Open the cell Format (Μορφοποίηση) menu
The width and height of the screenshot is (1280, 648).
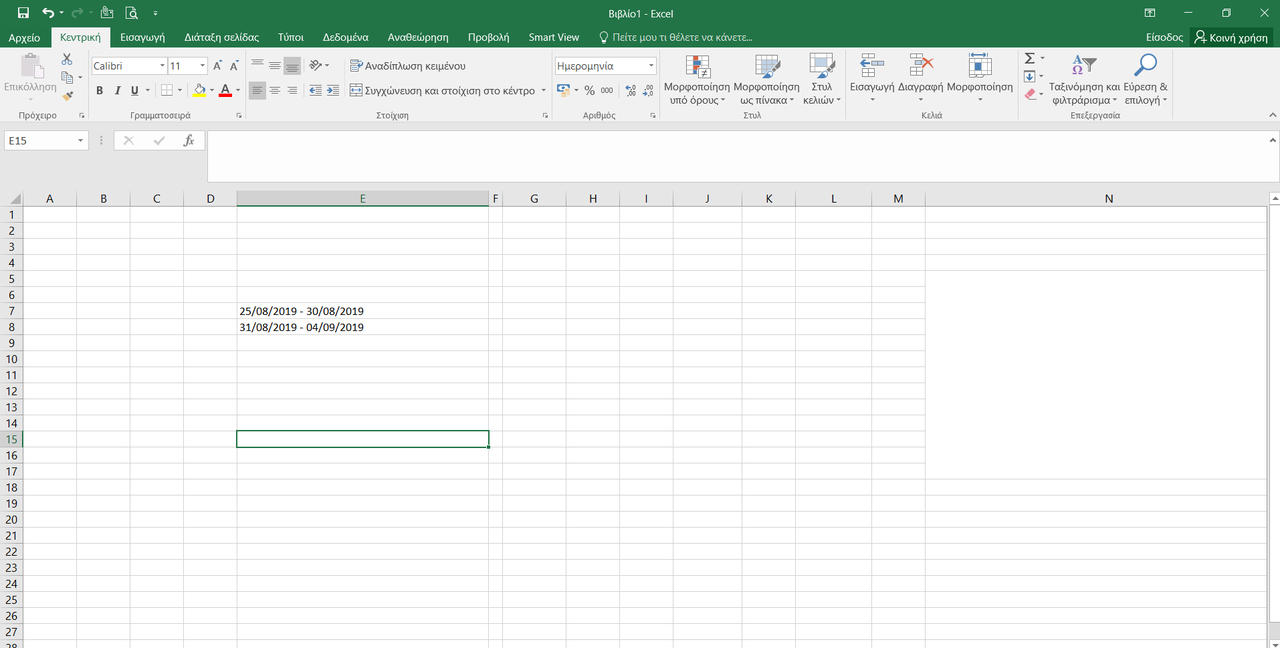click(979, 79)
